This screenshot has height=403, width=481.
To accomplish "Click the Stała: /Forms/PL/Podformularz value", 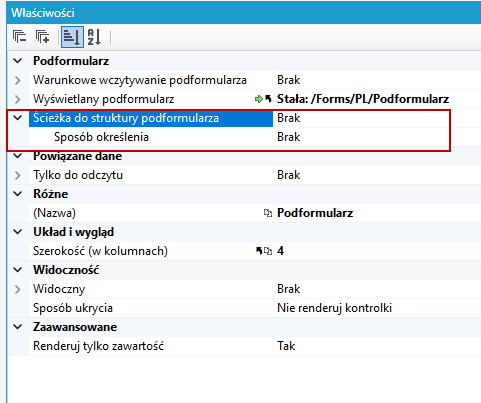I will (363, 99).
